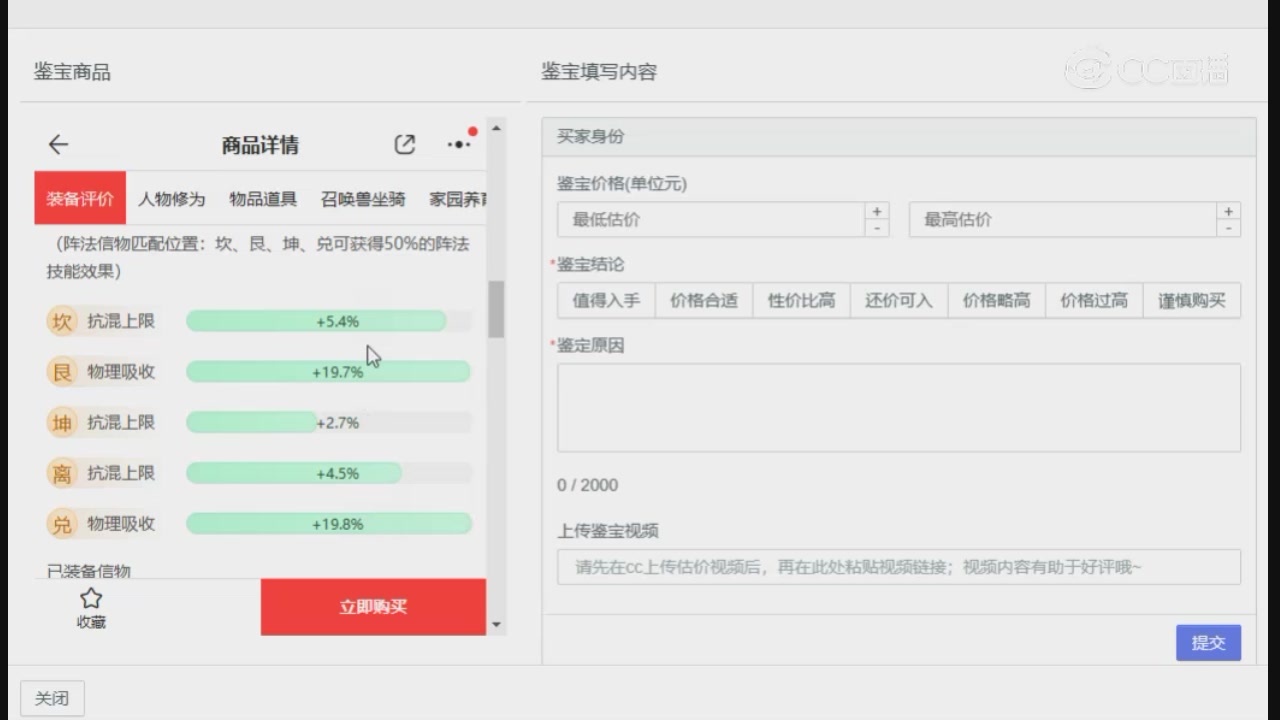
Task: Click the scroll-up arrow of product panel
Action: (x=496, y=129)
